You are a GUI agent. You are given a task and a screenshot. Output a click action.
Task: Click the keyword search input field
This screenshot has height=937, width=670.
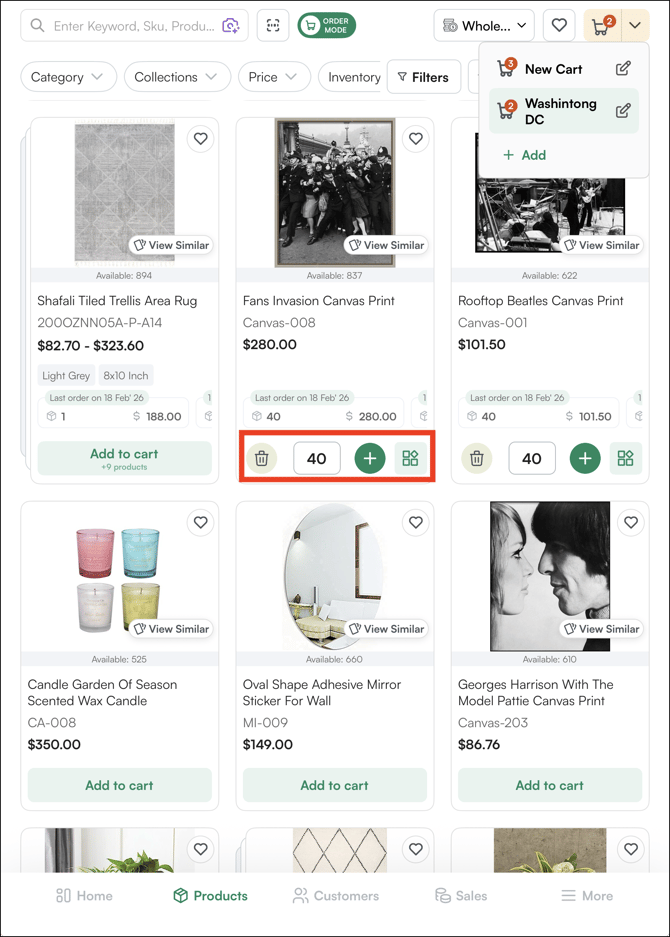coord(135,26)
